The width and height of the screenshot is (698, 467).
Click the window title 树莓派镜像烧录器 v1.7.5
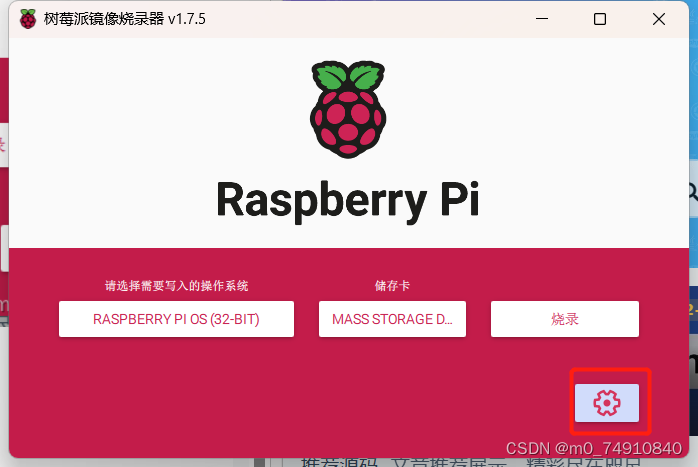point(125,19)
